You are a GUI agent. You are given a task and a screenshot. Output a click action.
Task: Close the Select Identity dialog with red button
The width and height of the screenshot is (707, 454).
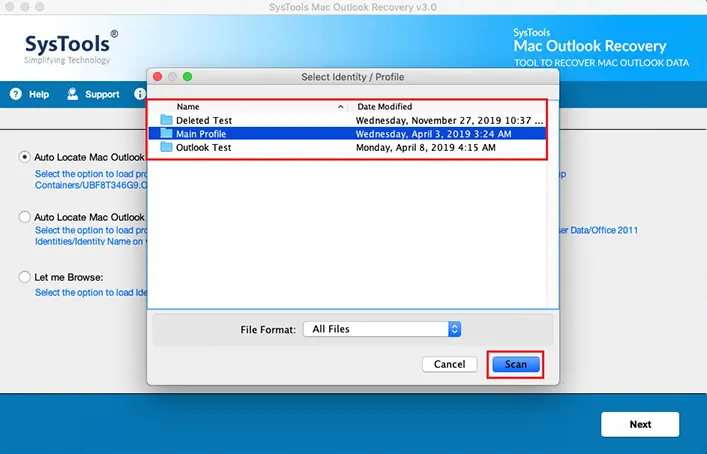click(157, 77)
